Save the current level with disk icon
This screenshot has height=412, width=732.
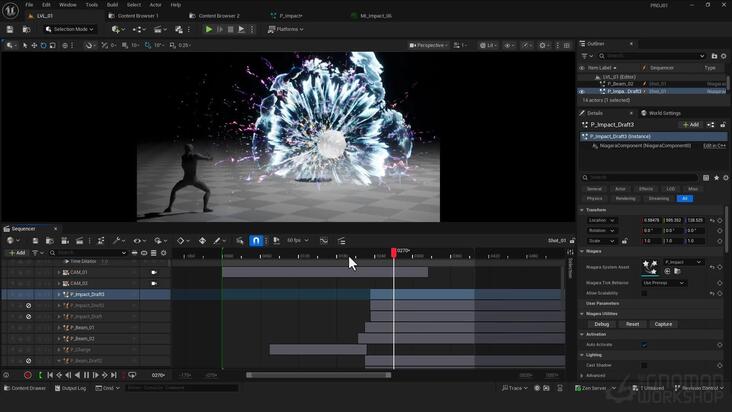coord(10,29)
